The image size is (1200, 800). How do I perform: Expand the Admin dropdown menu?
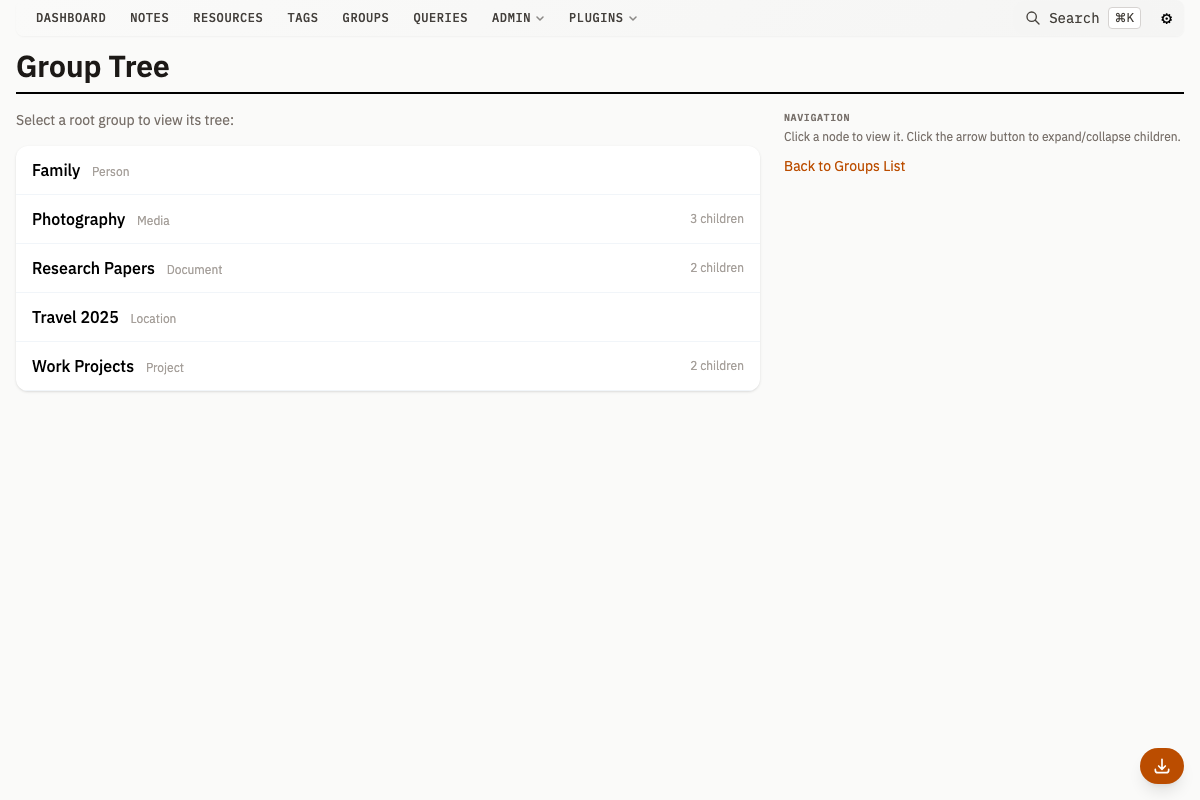[517, 18]
